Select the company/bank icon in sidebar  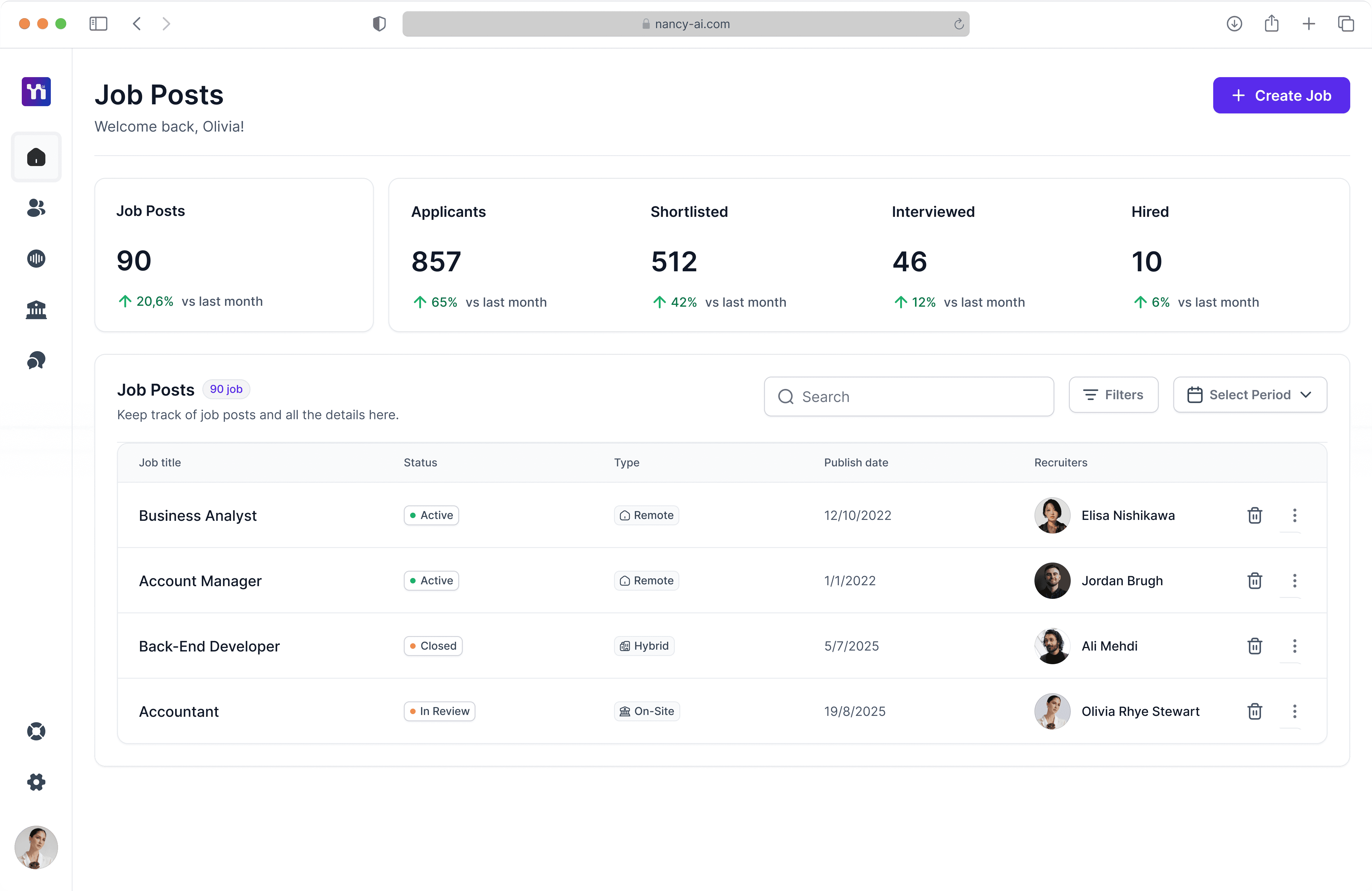[x=36, y=309]
